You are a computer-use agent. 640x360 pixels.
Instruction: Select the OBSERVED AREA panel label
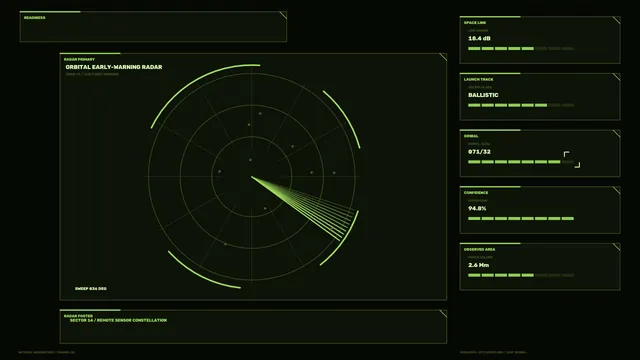[x=479, y=249]
